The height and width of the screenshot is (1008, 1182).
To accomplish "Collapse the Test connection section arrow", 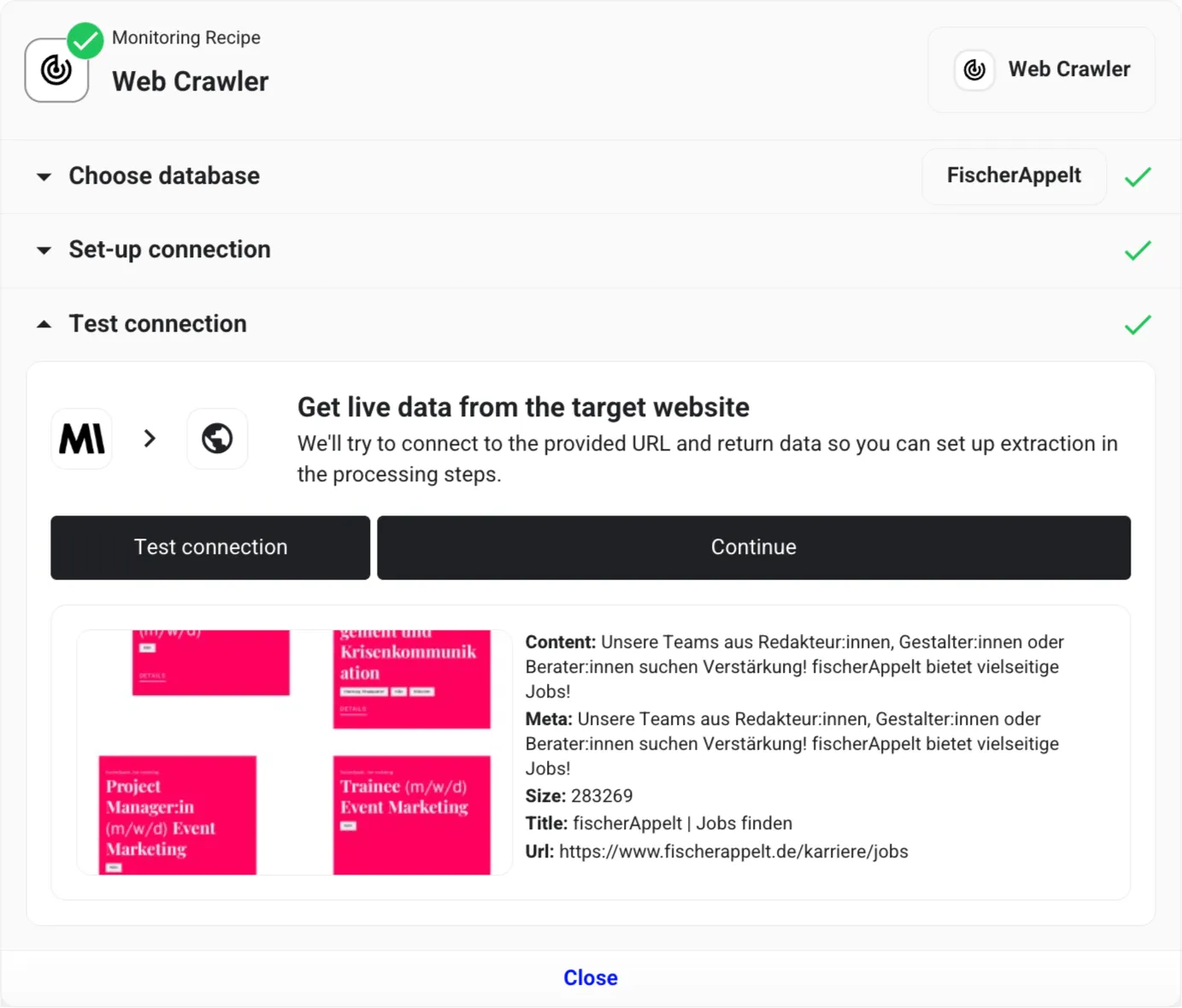I will coord(44,325).
